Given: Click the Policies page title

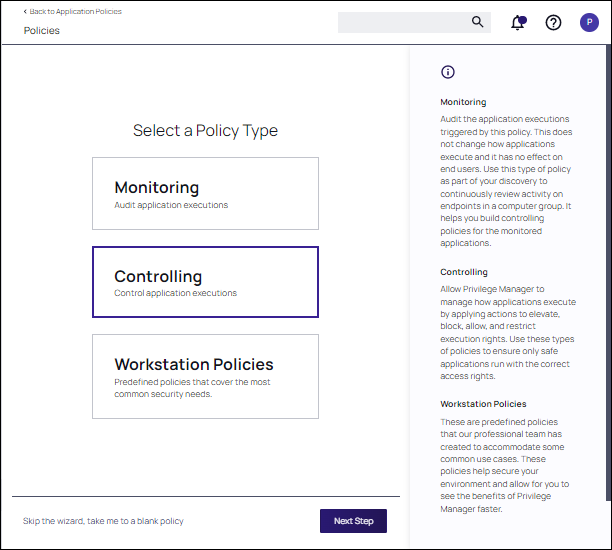Looking at the screenshot, I should pyautogui.click(x=42, y=31).
